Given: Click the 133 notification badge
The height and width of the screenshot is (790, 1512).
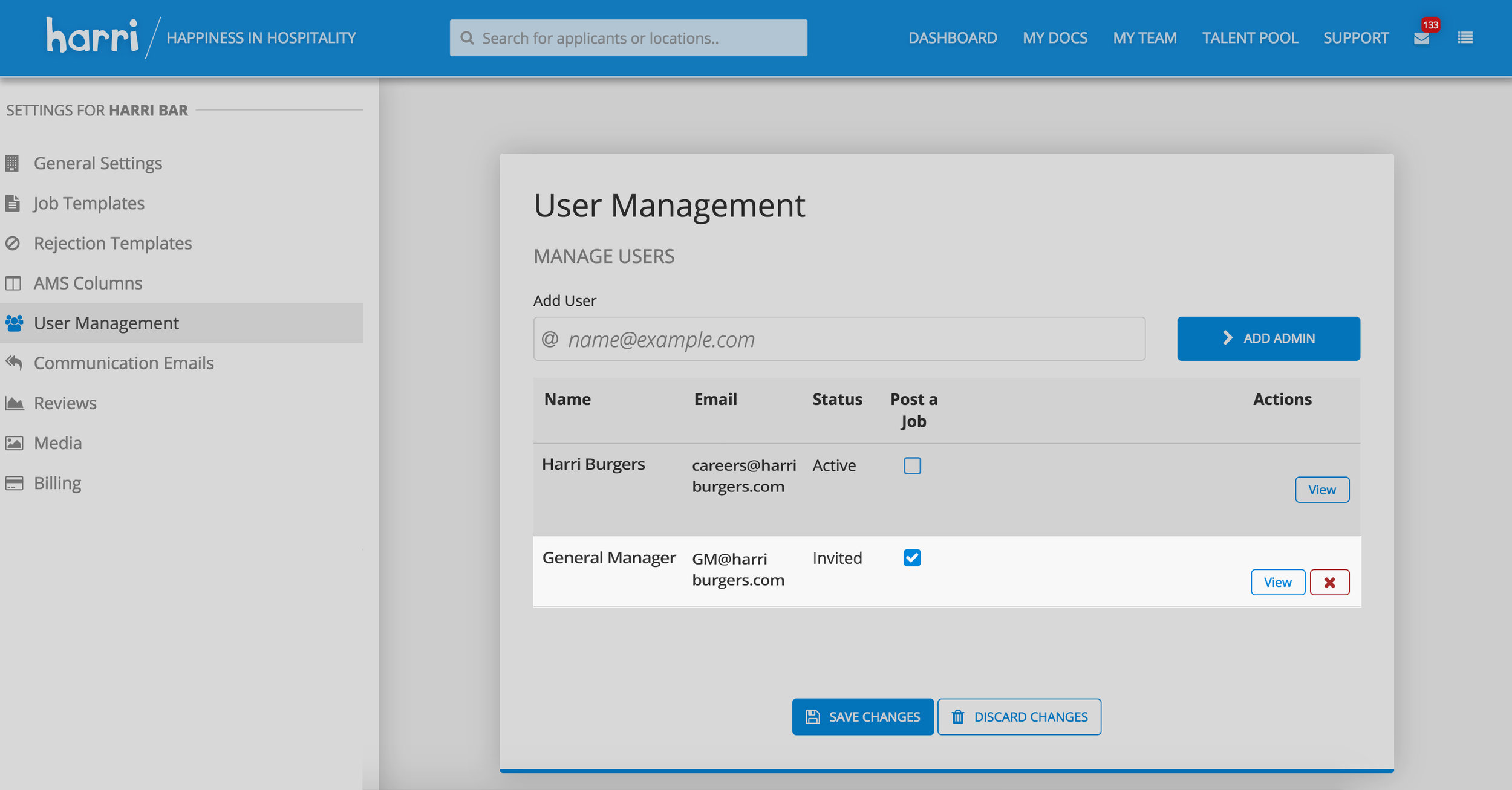Looking at the screenshot, I should point(1430,25).
